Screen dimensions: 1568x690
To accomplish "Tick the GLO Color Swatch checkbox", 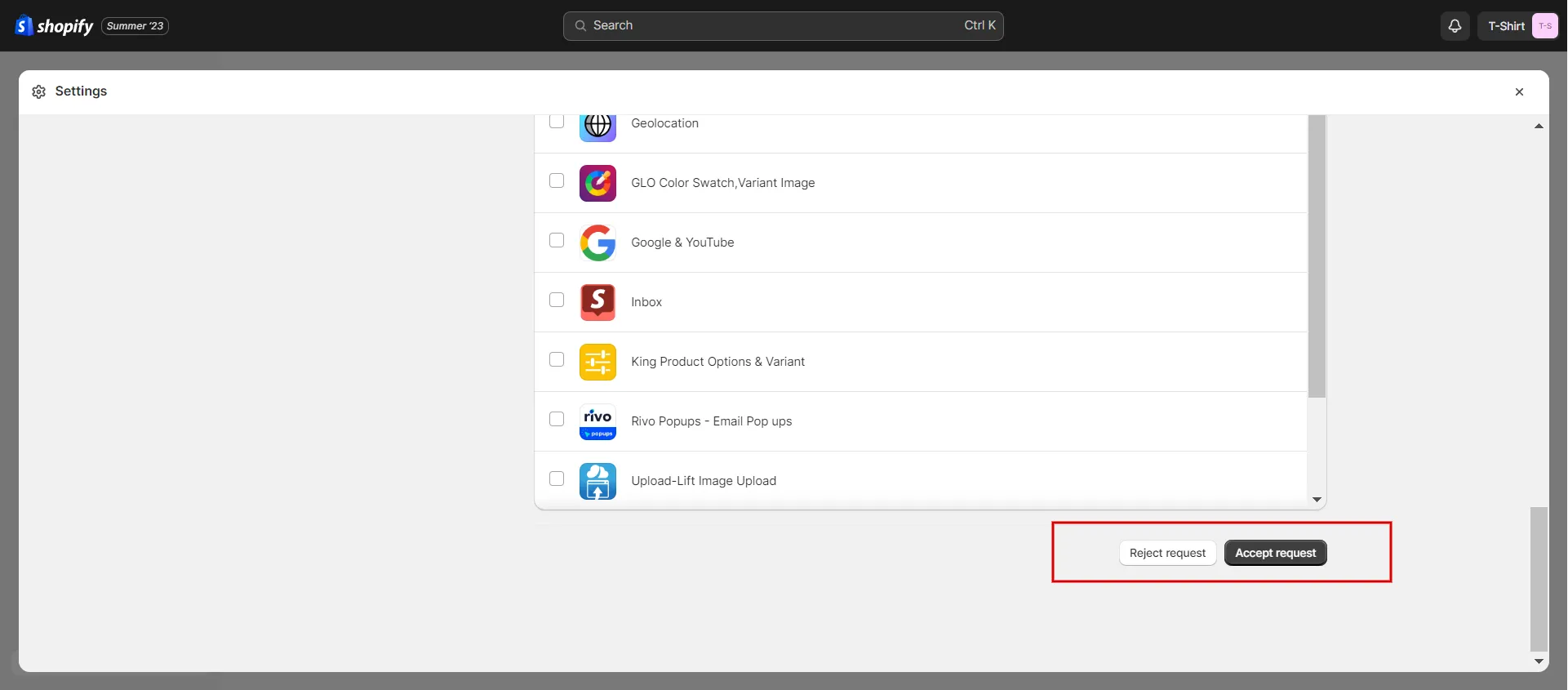I will (557, 180).
